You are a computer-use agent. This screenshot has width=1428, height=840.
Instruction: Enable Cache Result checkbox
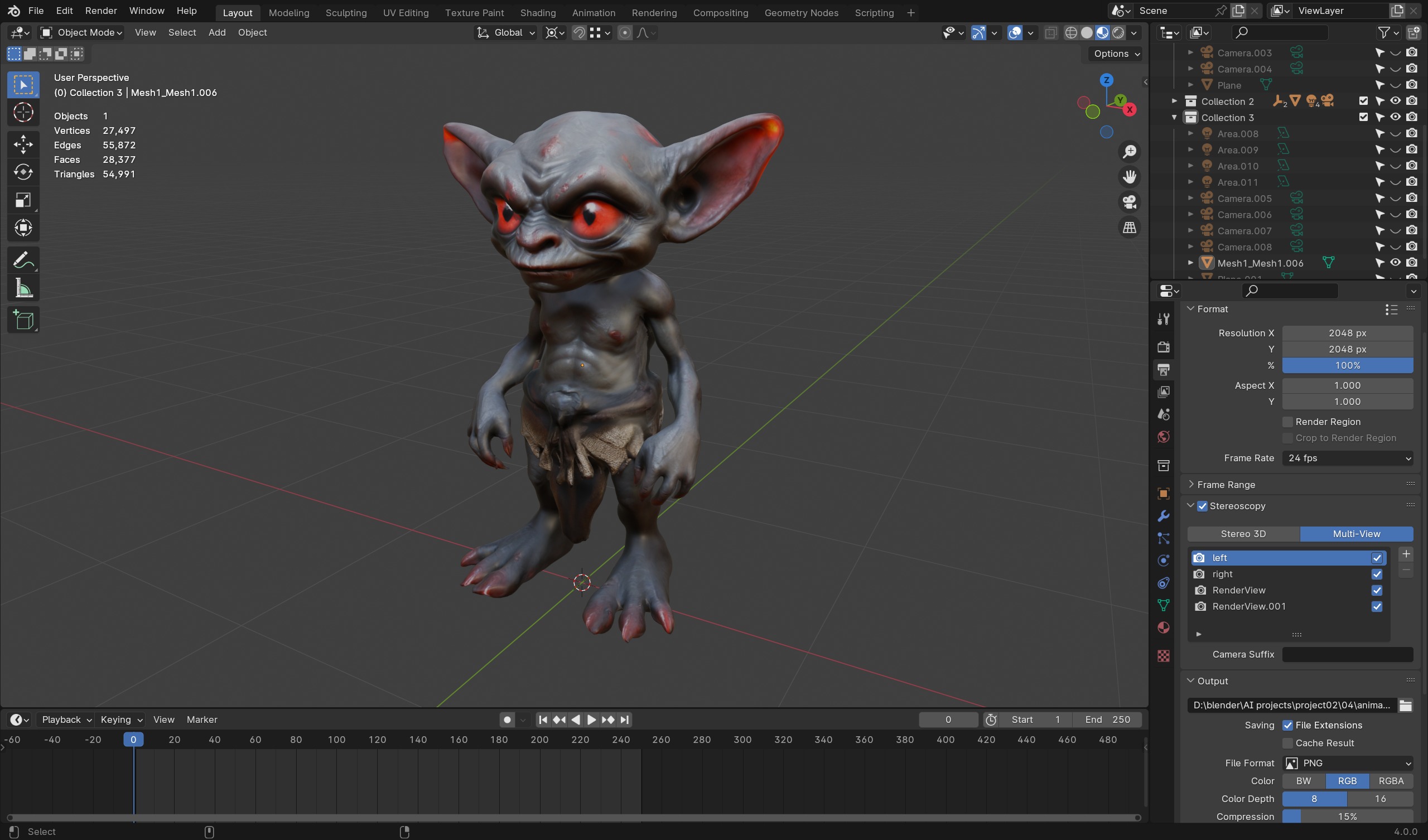1287,743
